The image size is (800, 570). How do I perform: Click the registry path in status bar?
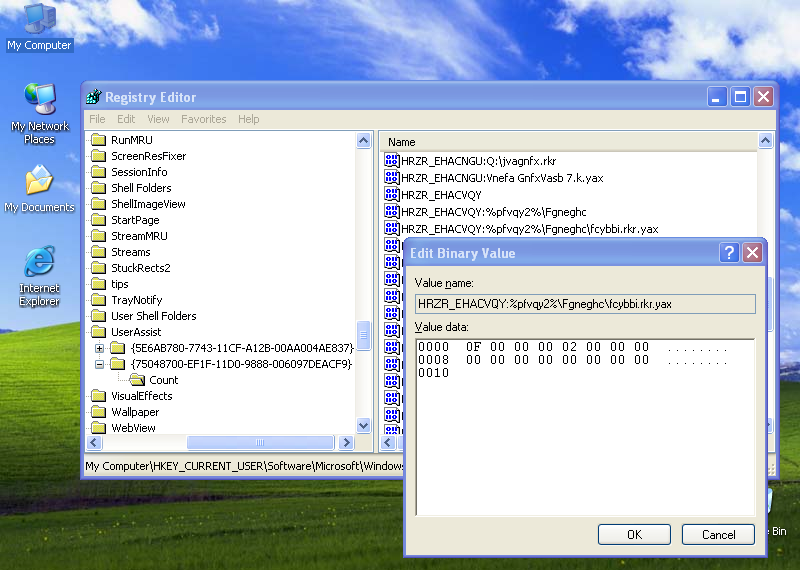point(244,466)
